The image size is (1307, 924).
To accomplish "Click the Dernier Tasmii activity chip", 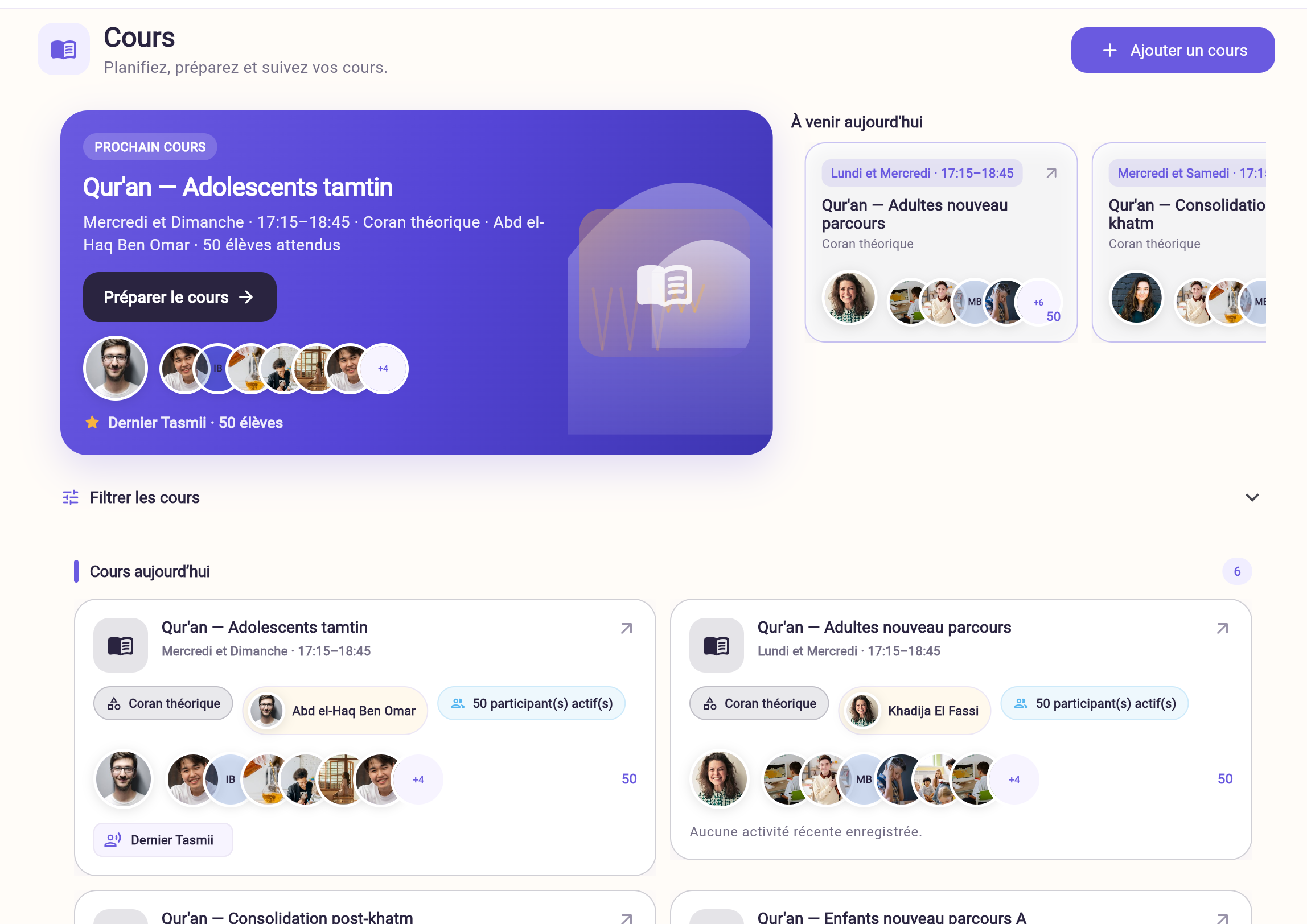I will [x=163, y=840].
